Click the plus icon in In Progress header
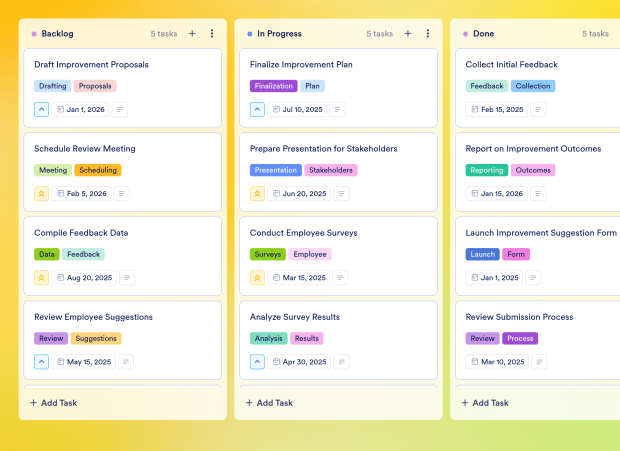The image size is (620, 451). point(408,33)
